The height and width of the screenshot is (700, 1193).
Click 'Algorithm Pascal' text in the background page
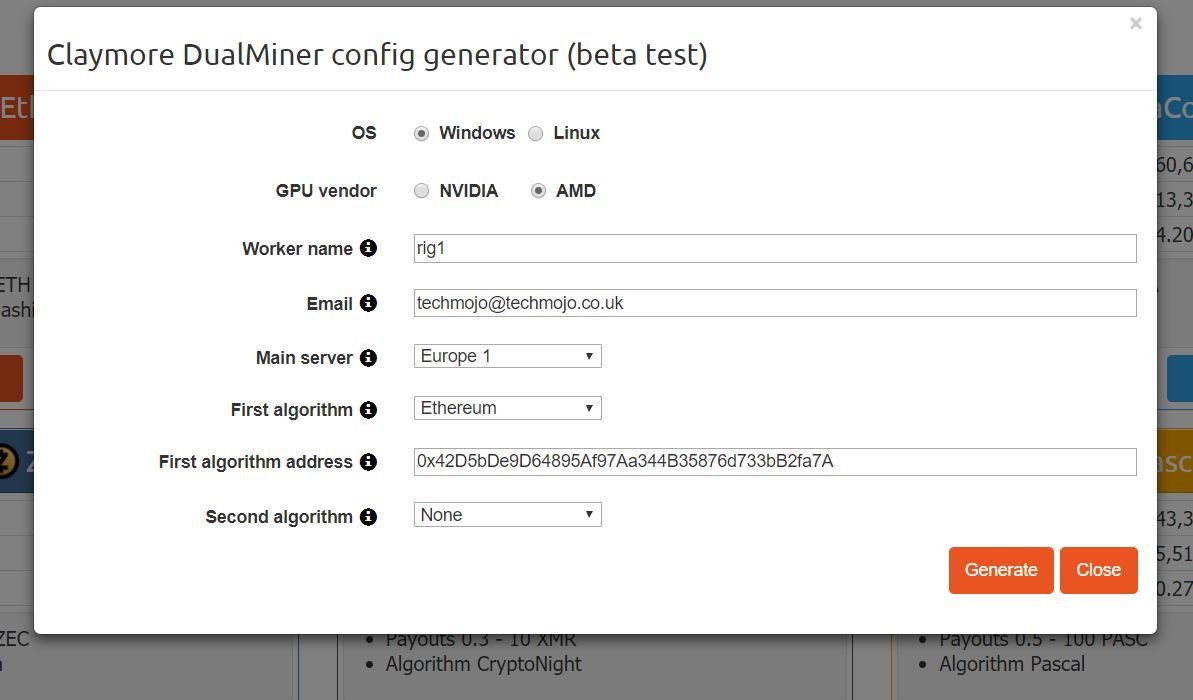pyautogui.click(x=1012, y=664)
